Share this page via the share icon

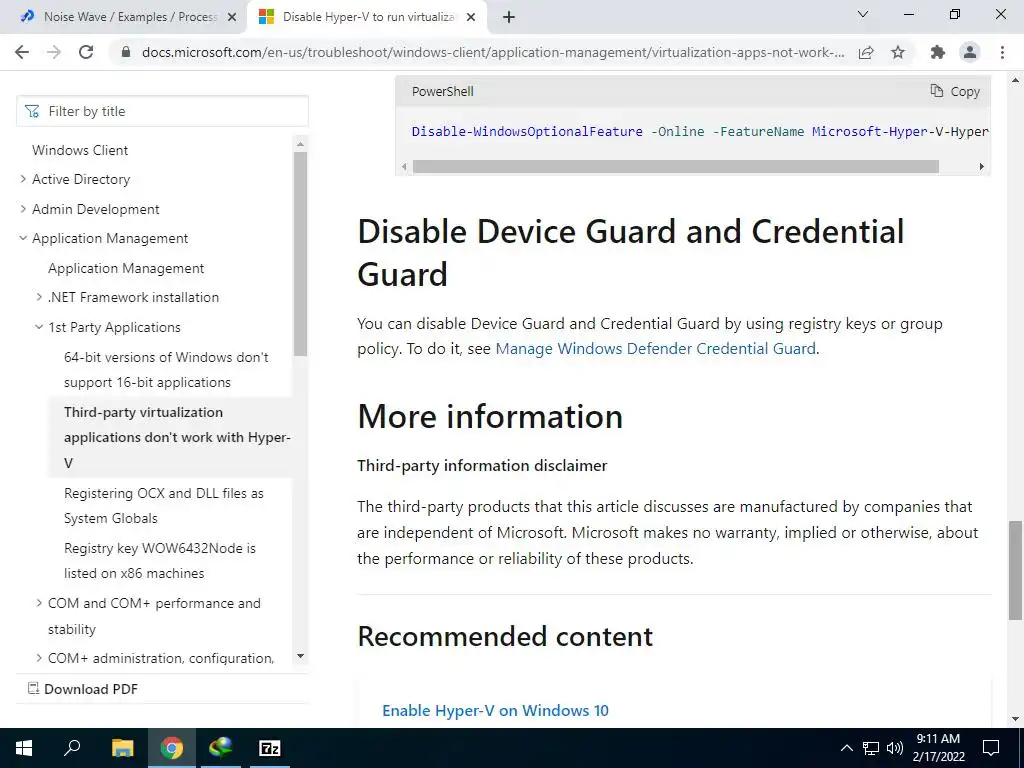tap(866, 52)
